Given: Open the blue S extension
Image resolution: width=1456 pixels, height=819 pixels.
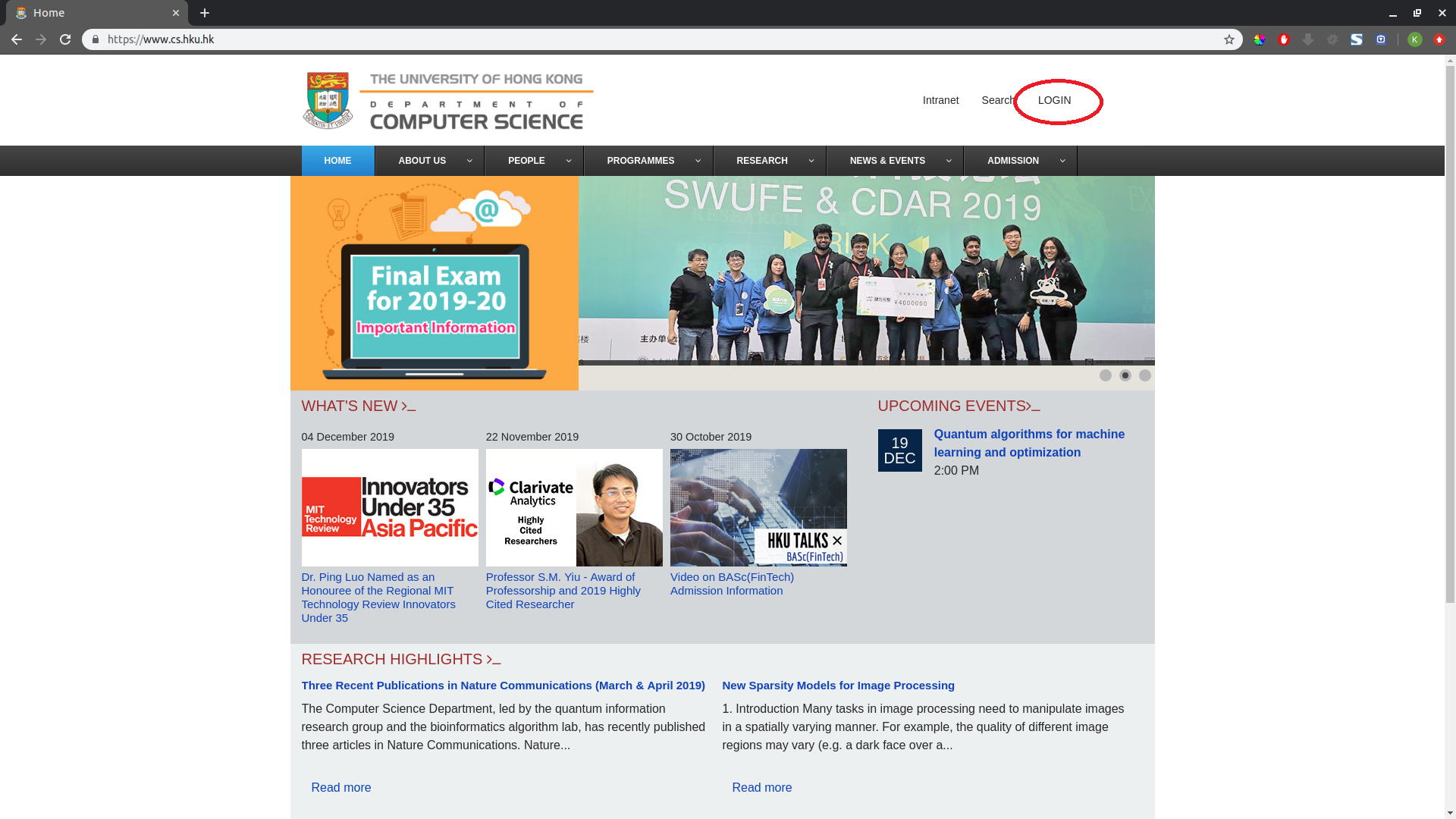Looking at the screenshot, I should (1357, 39).
